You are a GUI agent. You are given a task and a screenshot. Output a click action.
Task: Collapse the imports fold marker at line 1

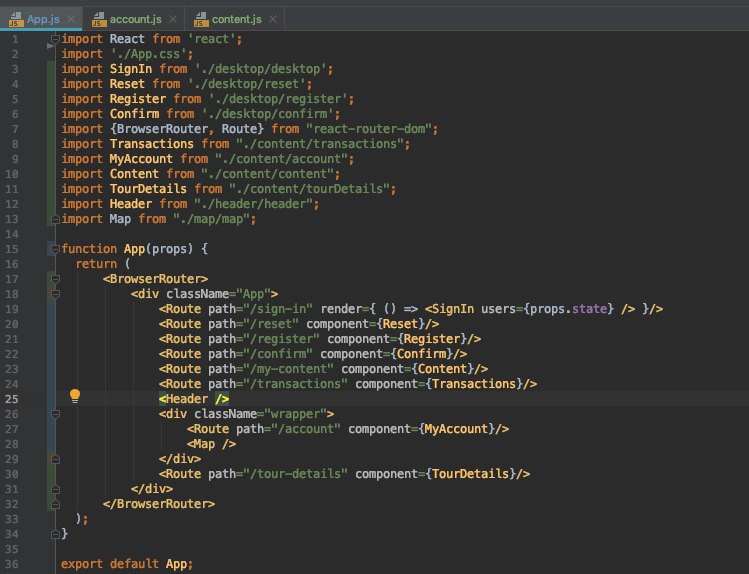click(55, 39)
